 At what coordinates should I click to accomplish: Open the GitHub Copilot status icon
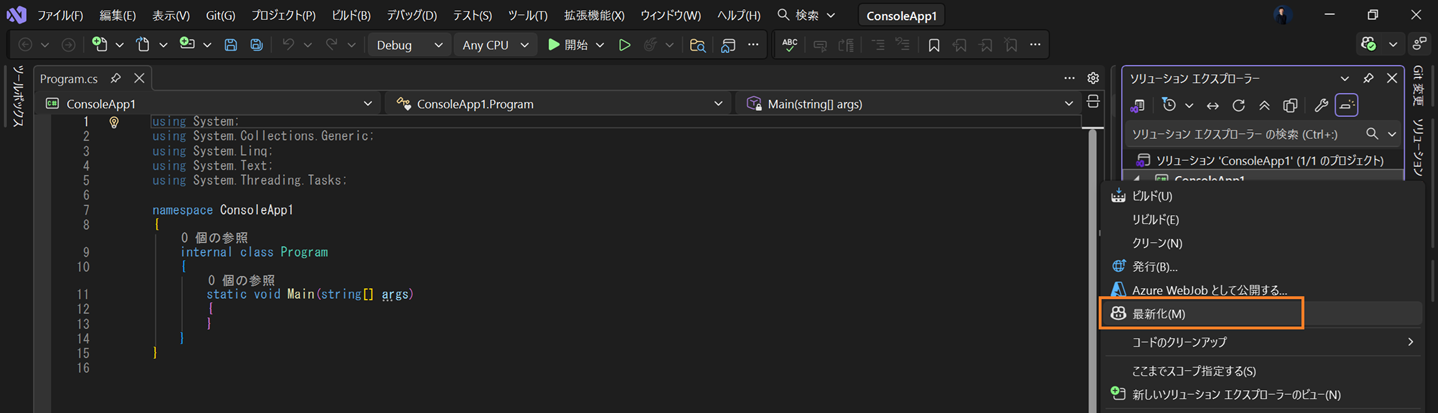1369,44
